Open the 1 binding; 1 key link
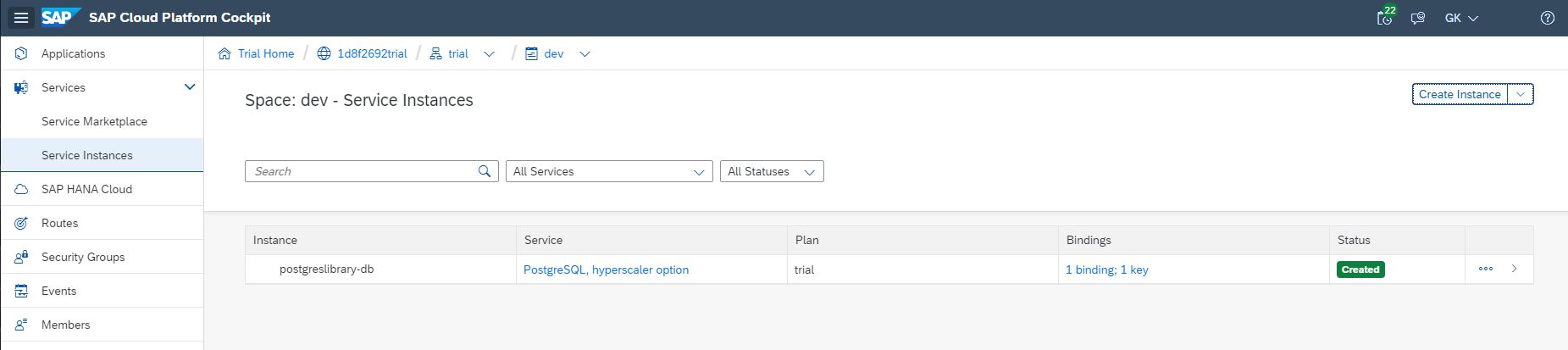Viewport: 1568px width, 350px height. (x=1107, y=269)
